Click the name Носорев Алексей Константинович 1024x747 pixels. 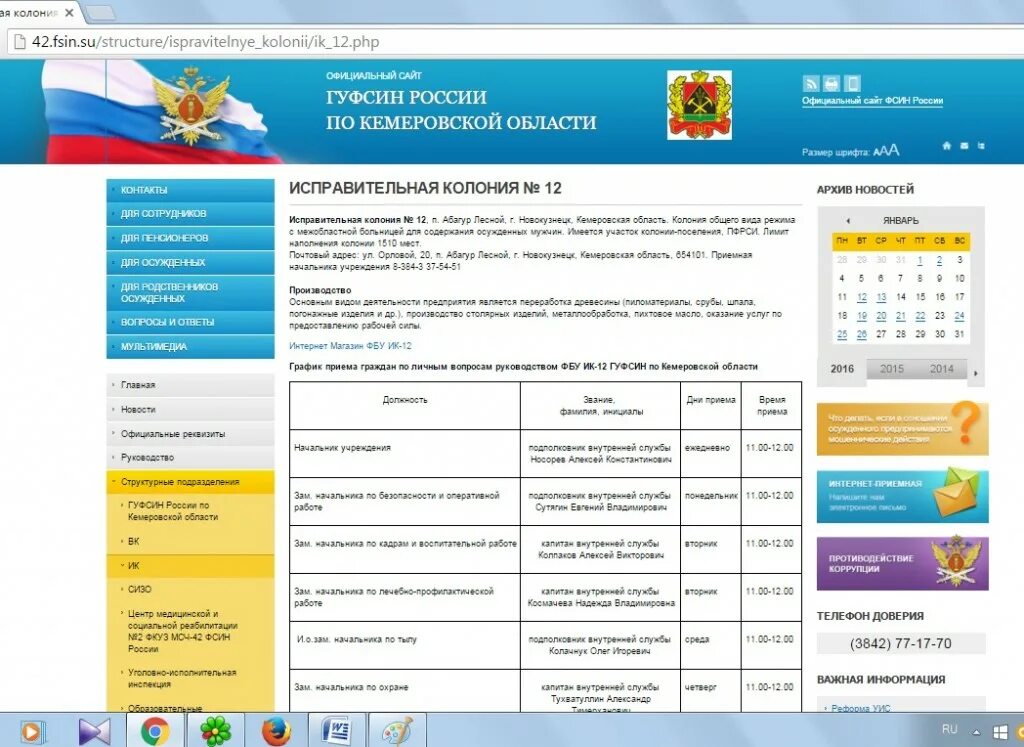600,459
